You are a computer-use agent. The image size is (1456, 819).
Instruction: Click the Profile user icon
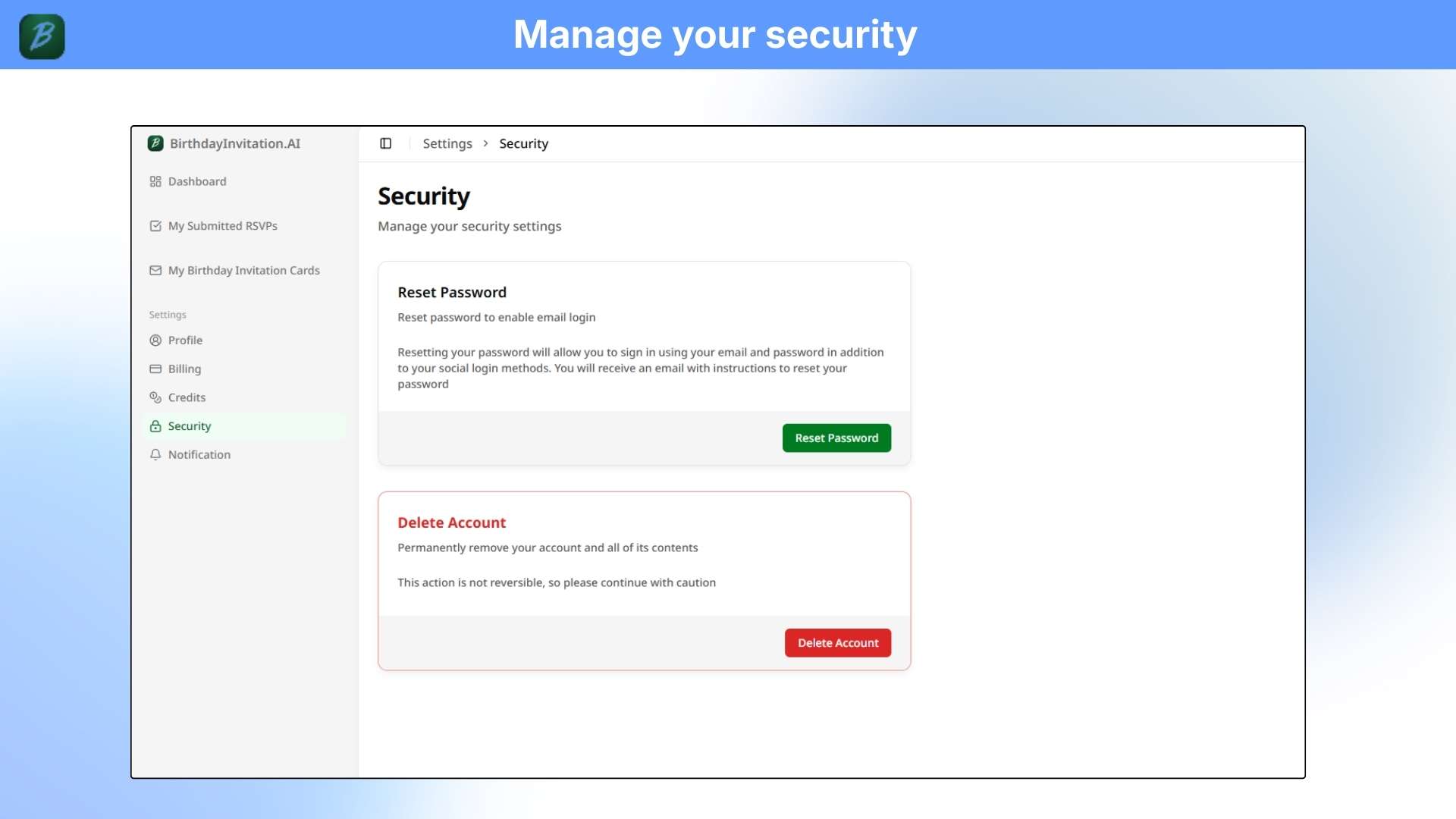(155, 340)
